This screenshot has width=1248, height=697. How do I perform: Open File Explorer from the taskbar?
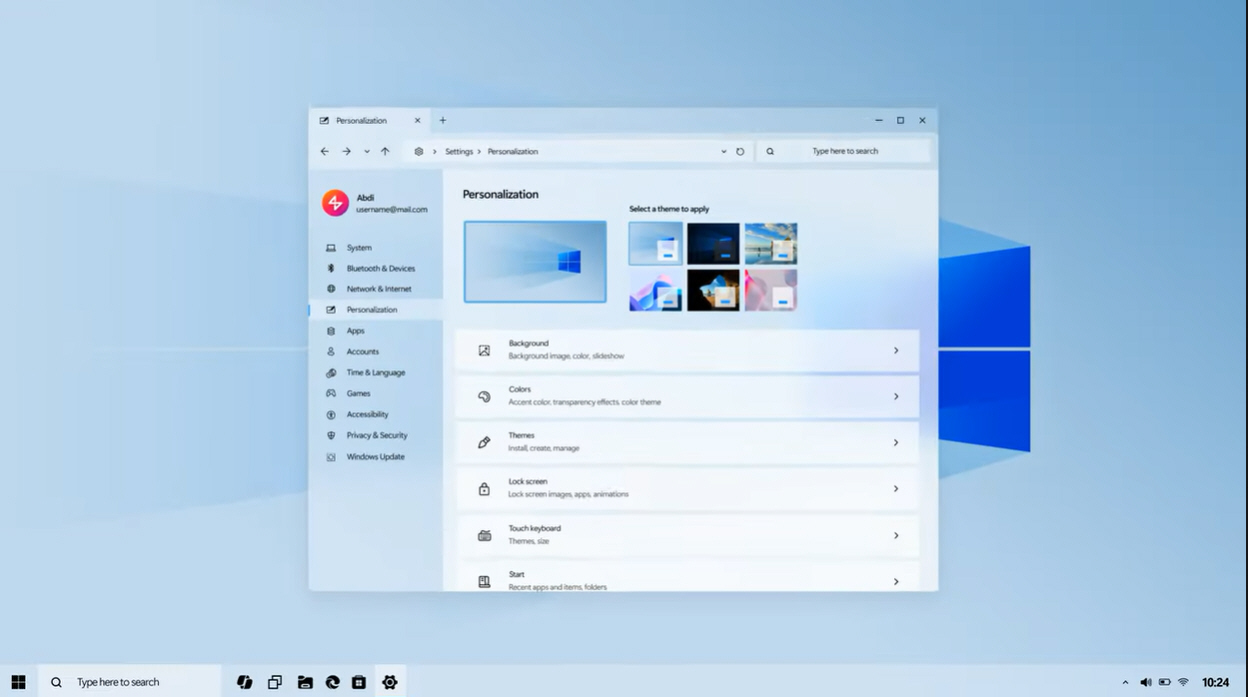[304, 681]
